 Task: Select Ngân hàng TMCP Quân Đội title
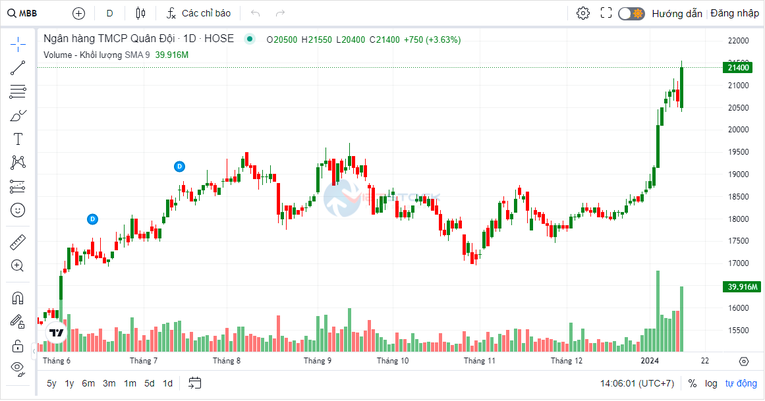coord(139,39)
